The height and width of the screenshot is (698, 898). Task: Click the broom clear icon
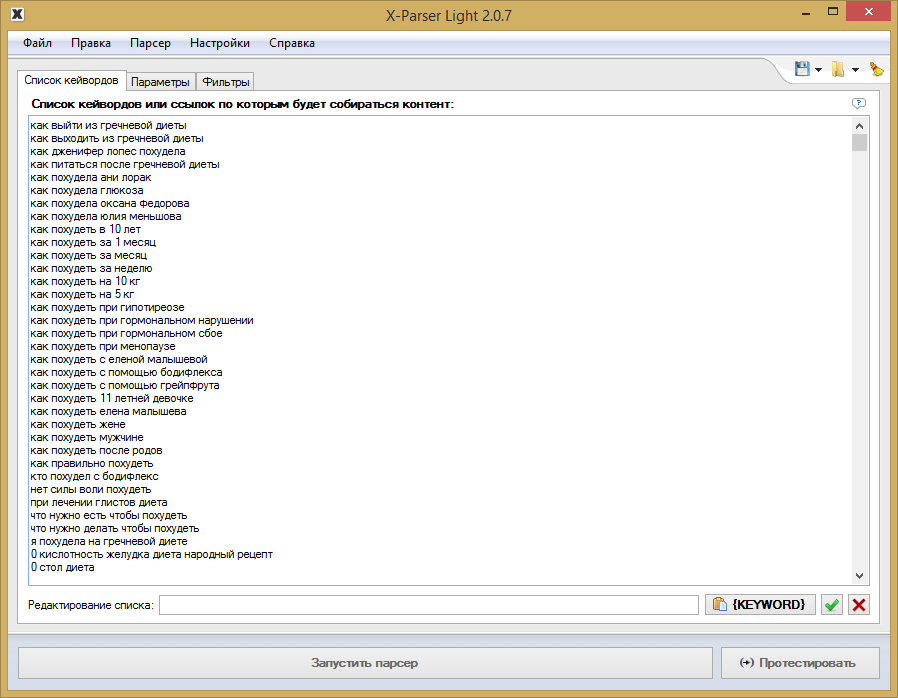pyautogui.click(x=876, y=69)
